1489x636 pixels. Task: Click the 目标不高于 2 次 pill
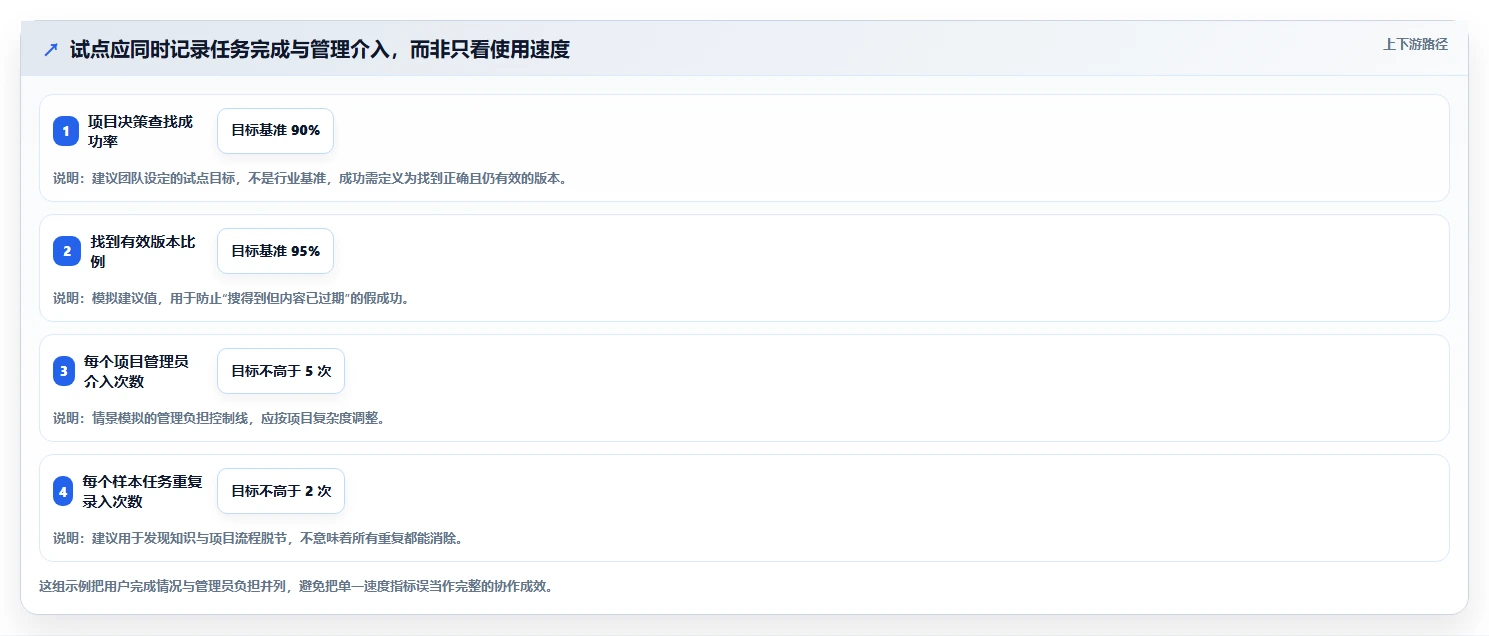281,491
